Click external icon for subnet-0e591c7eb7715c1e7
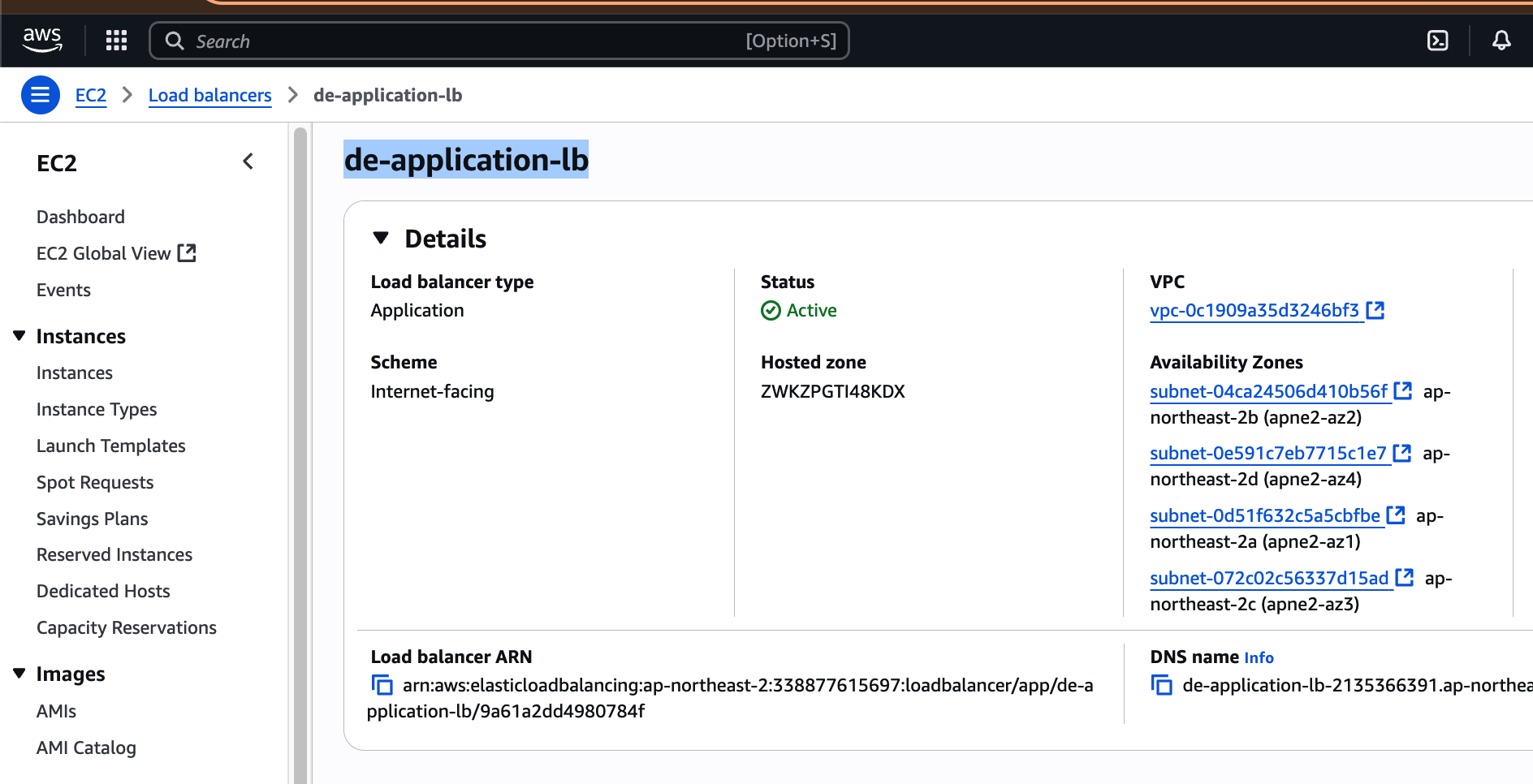Image resolution: width=1533 pixels, height=784 pixels. [x=1401, y=453]
